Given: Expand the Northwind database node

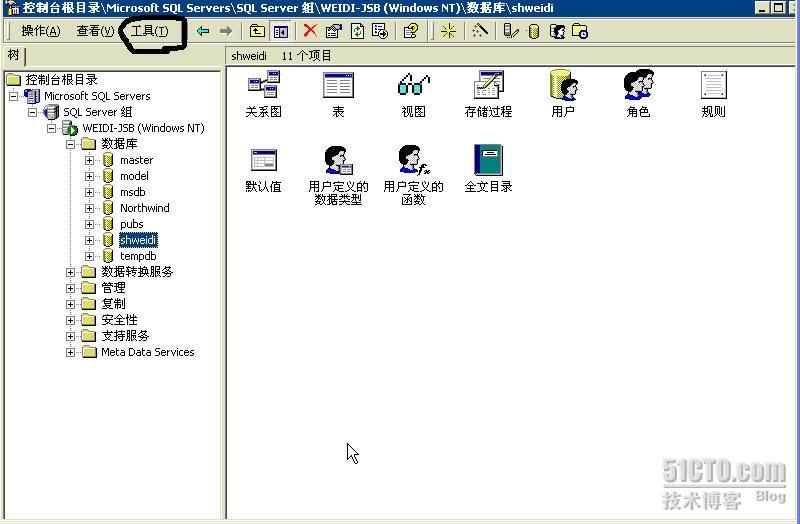Looking at the screenshot, I should coord(89,208).
